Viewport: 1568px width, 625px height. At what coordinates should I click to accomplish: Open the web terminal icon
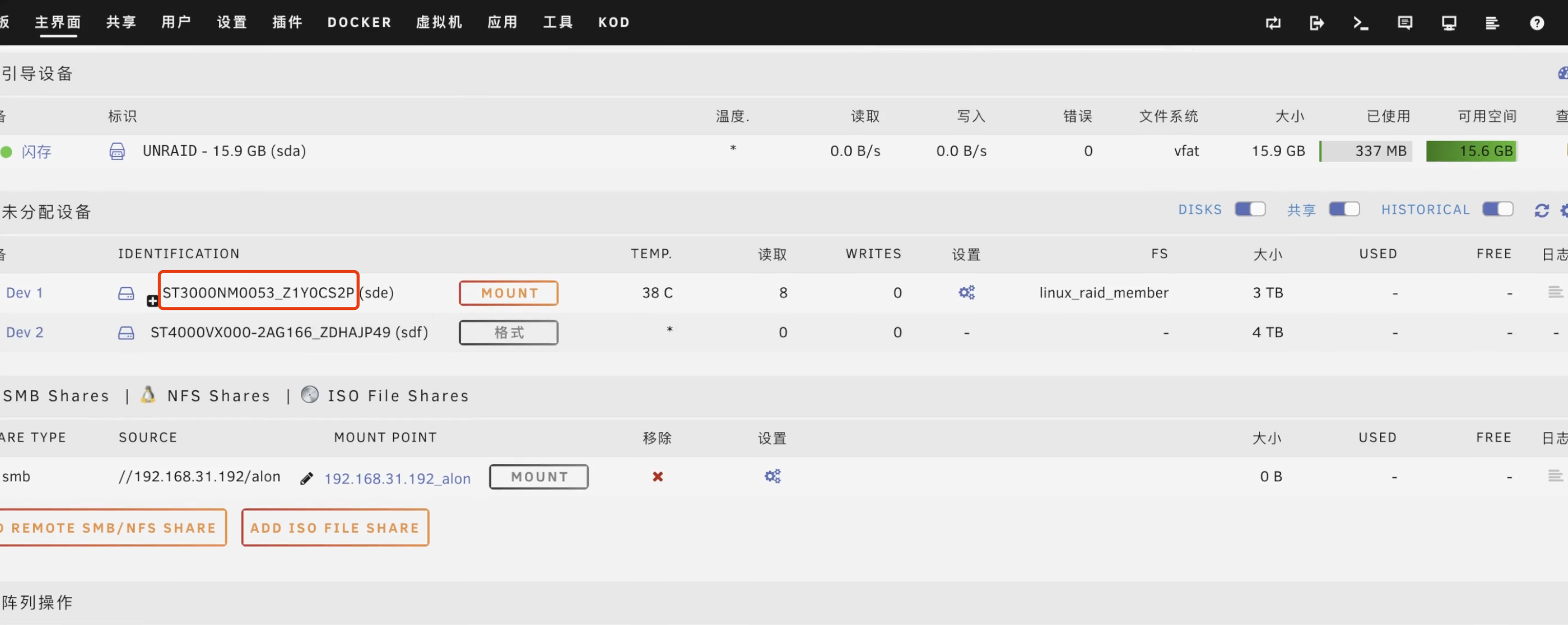[x=1361, y=23]
